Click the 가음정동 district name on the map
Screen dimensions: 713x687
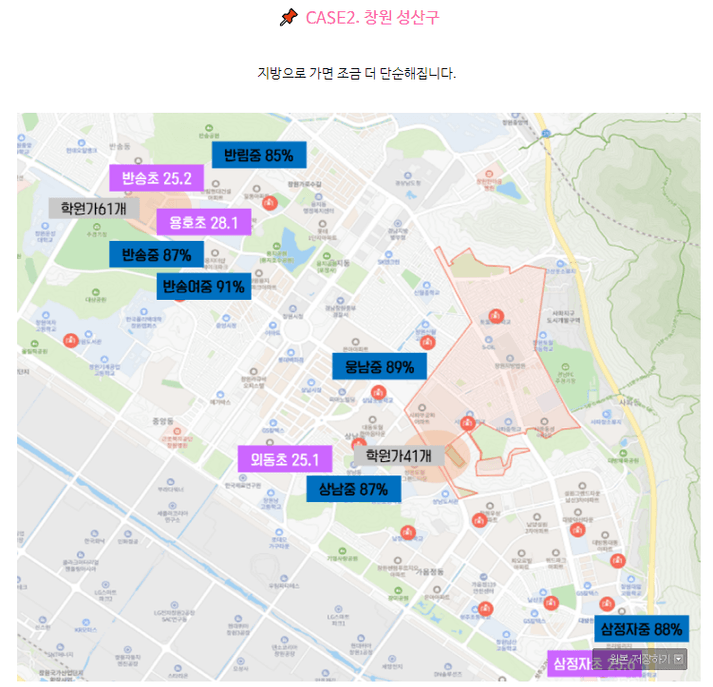pyautogui.click(x=429, y=571)
